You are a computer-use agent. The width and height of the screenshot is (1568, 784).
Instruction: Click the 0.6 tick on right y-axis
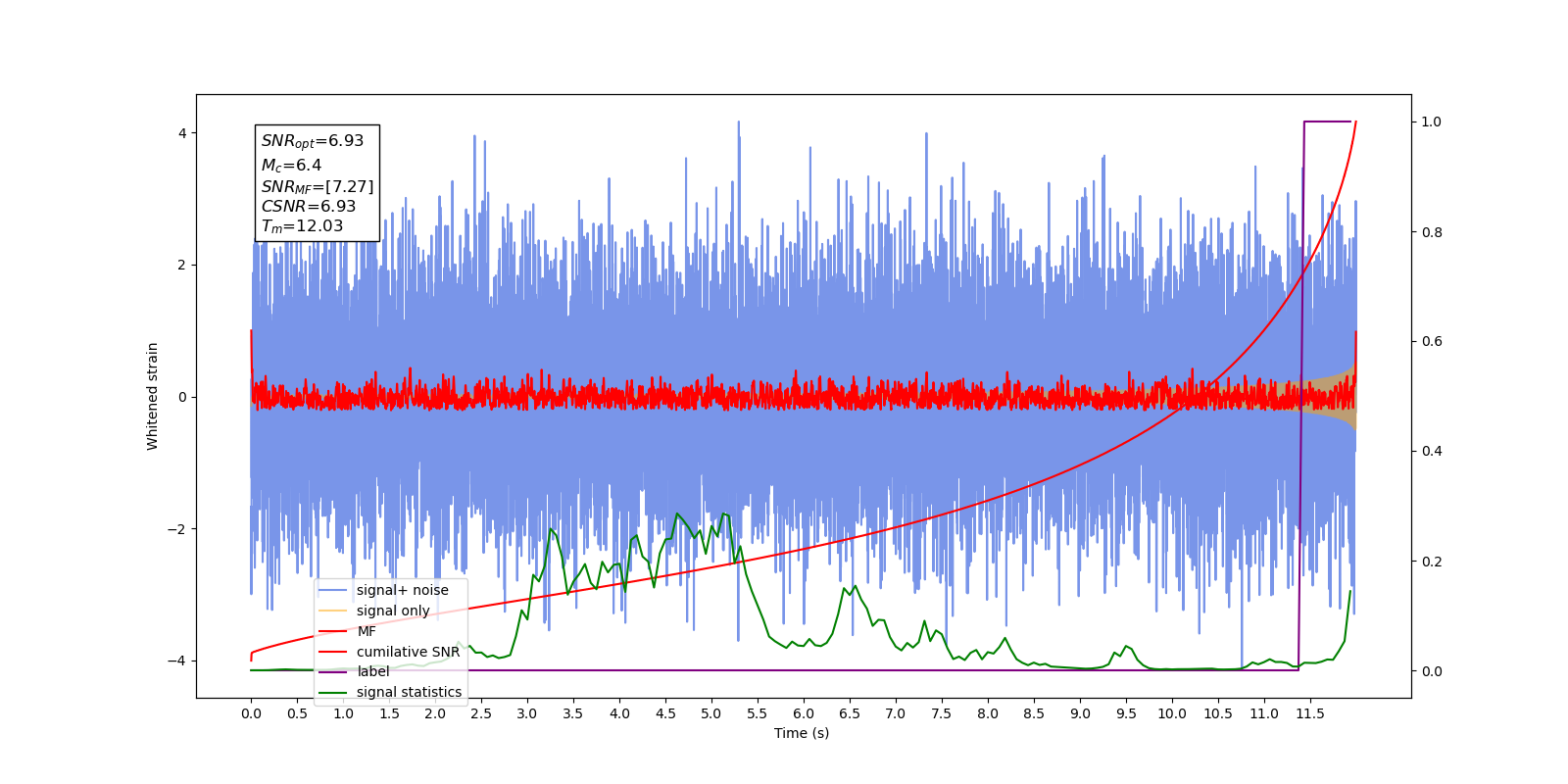[1432, 342]
